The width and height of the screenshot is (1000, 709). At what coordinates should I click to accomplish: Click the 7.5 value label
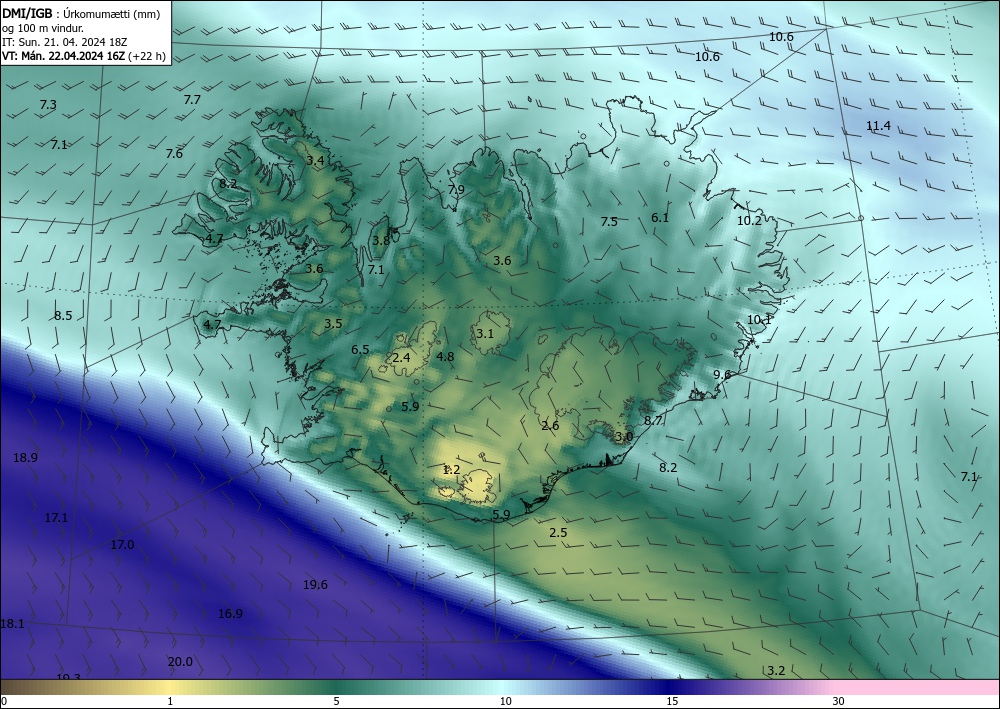609,221
